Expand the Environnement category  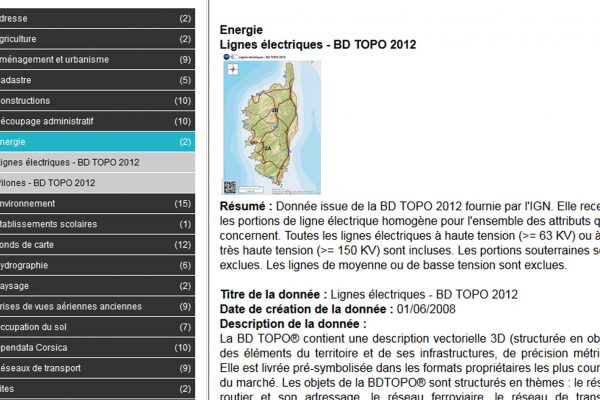click(97, 204)
